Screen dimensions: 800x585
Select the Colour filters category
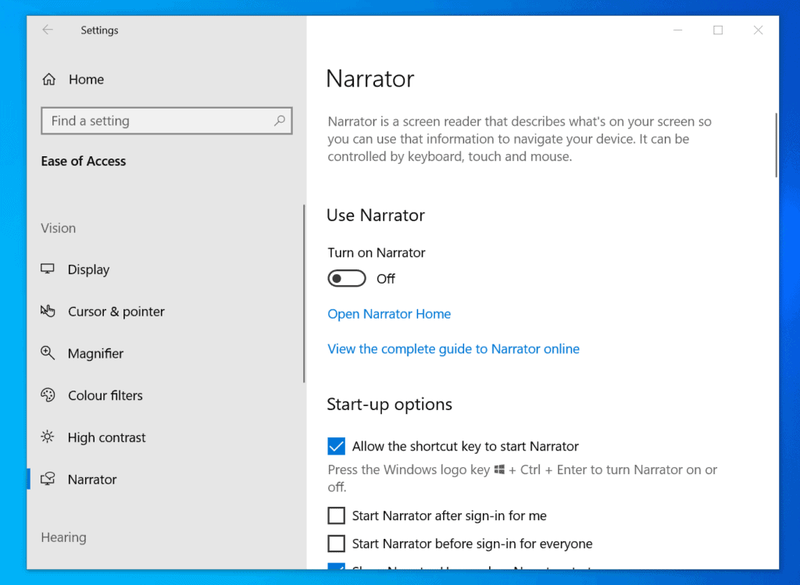(x=105, y=395)
